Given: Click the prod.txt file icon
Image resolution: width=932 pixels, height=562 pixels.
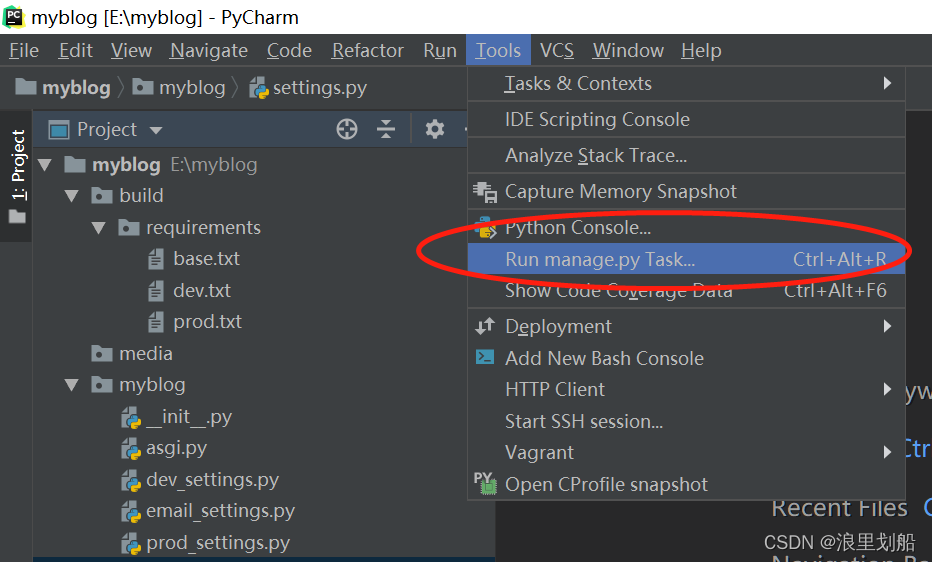Looking at the screenshot, I should tap(156, 322).
